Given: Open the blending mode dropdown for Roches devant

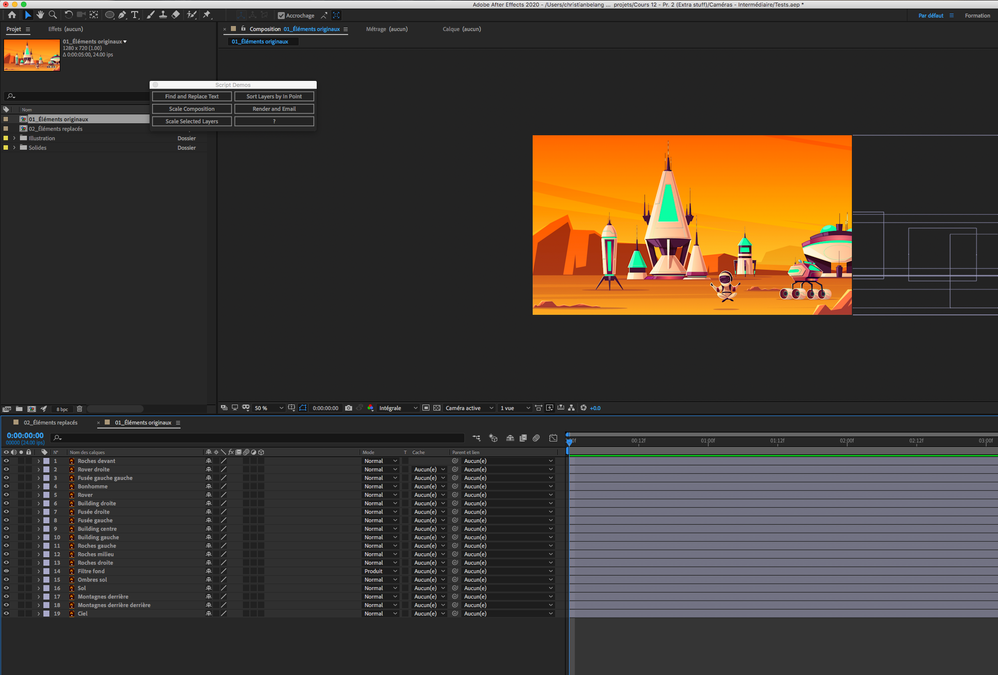Looking at the screenshot, I should pos(380,461).
